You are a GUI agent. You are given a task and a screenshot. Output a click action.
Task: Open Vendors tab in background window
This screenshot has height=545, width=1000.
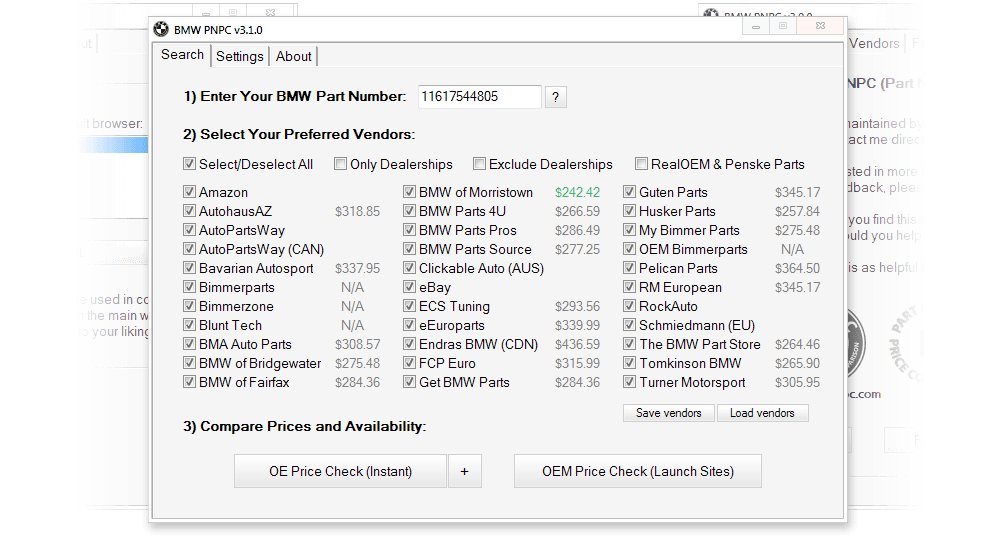pos(874,43)
